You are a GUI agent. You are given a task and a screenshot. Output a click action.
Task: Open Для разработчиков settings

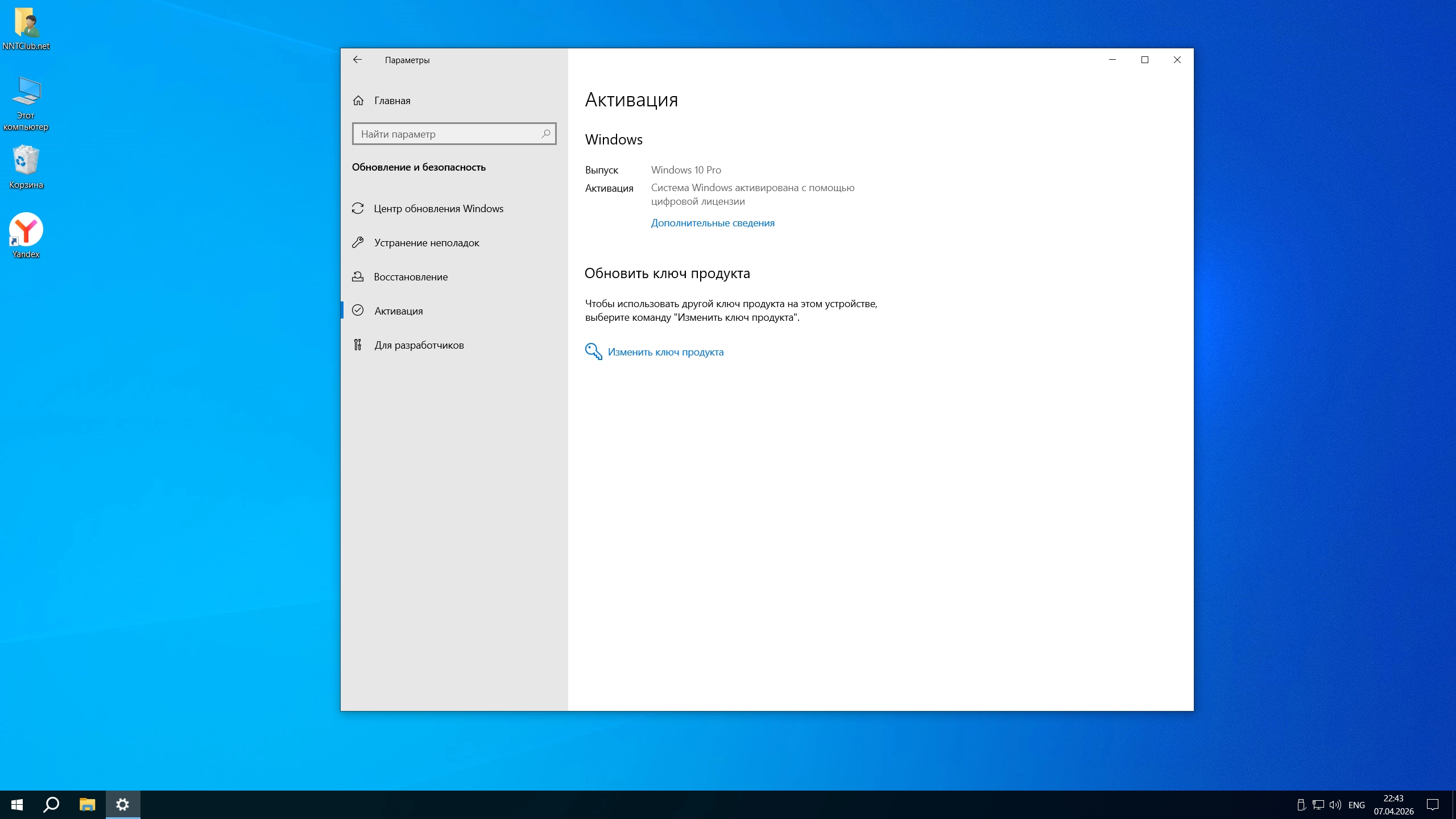coord(419,345)
